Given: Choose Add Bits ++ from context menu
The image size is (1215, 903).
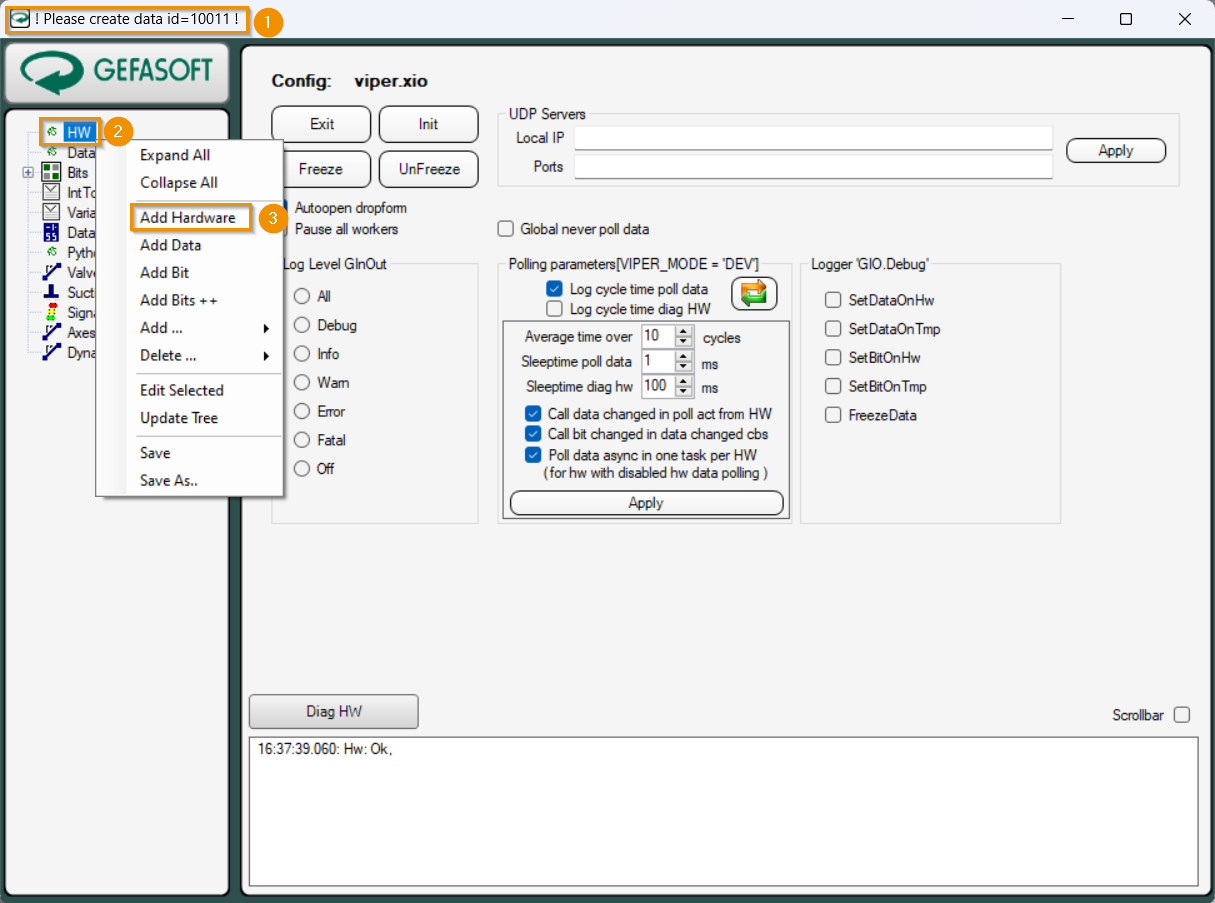Looking at the screenshot, I should [x=179, y=300].
